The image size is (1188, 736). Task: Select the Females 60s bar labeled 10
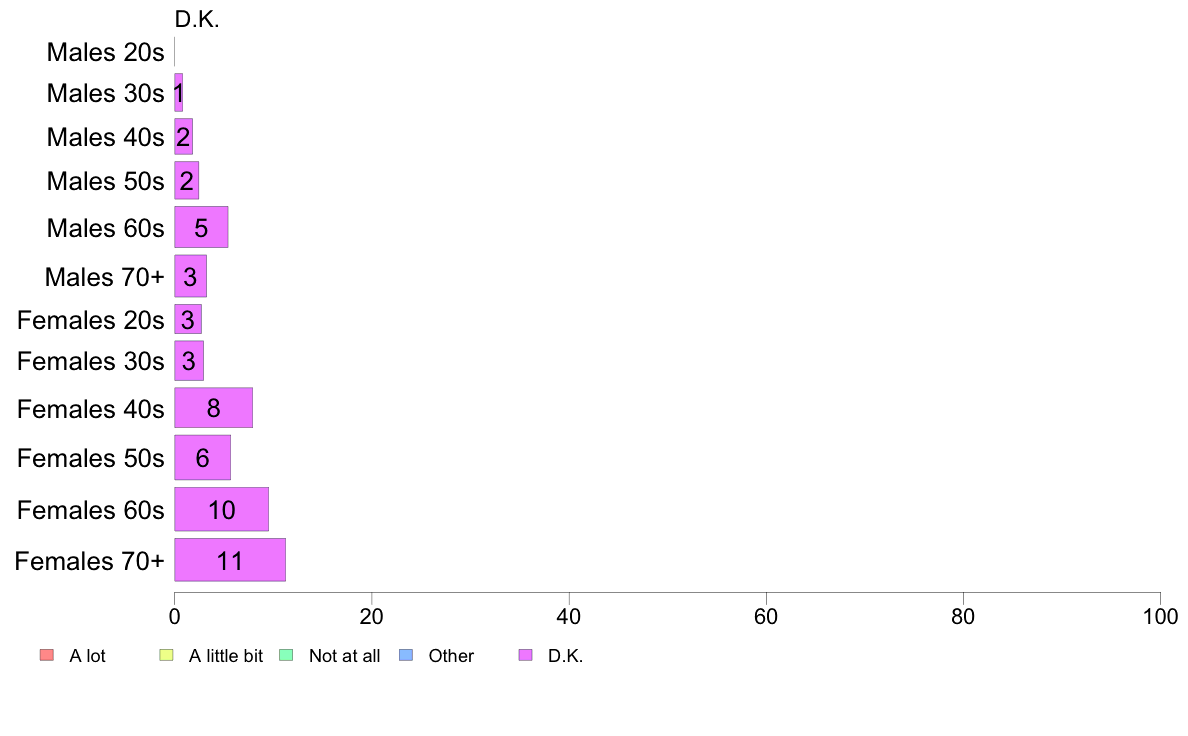point(221,509)
